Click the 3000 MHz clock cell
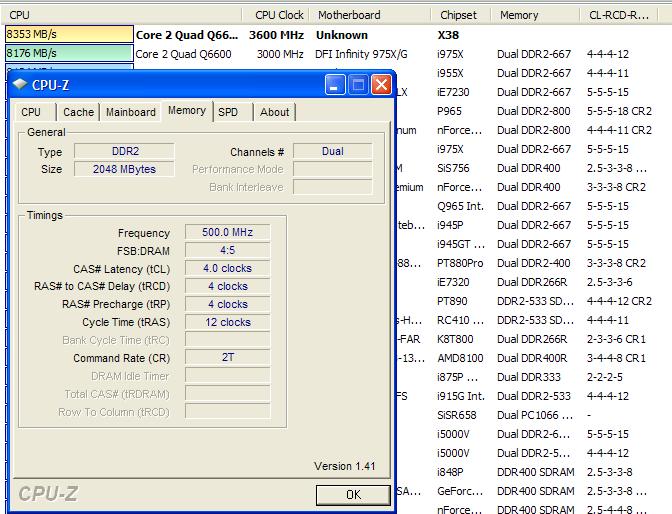Image resolution: width=672 pixels, height=514 pixels. 280,54
